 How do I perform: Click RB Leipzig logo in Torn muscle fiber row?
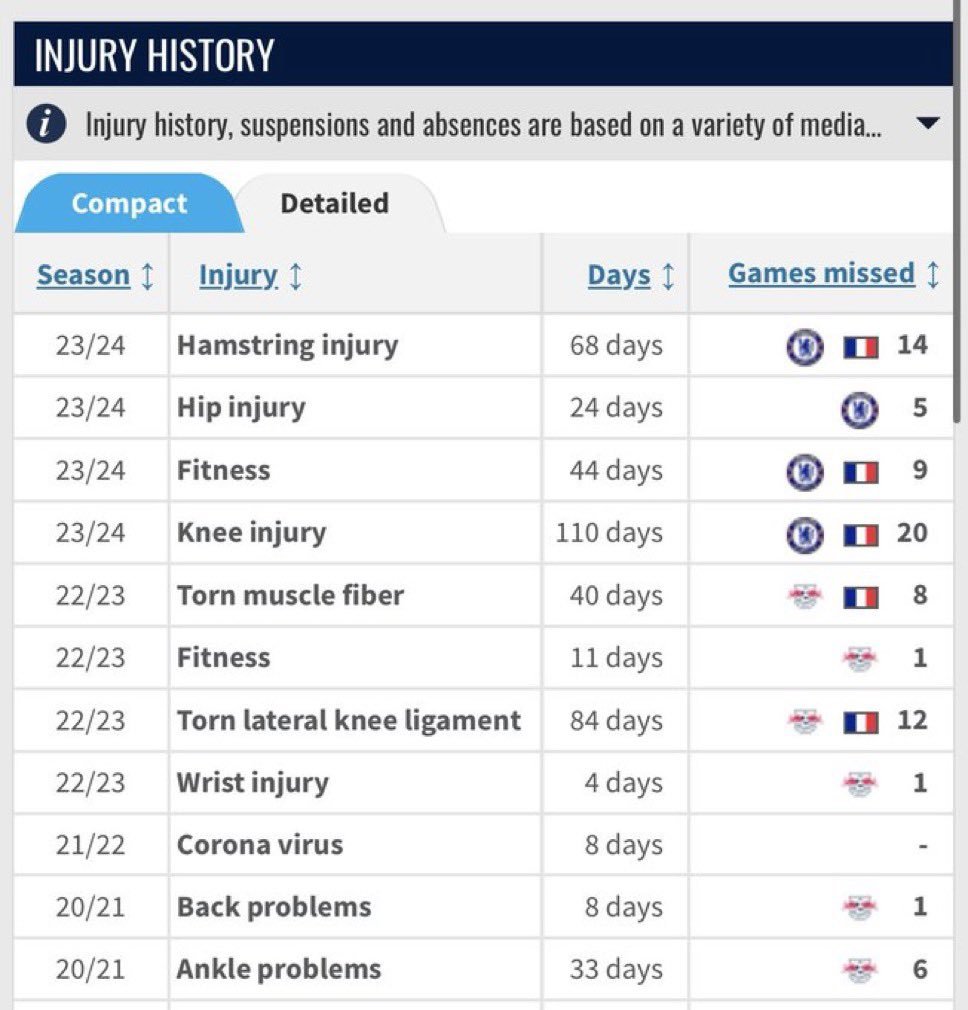pyautogui.click(x=804, y=596)
